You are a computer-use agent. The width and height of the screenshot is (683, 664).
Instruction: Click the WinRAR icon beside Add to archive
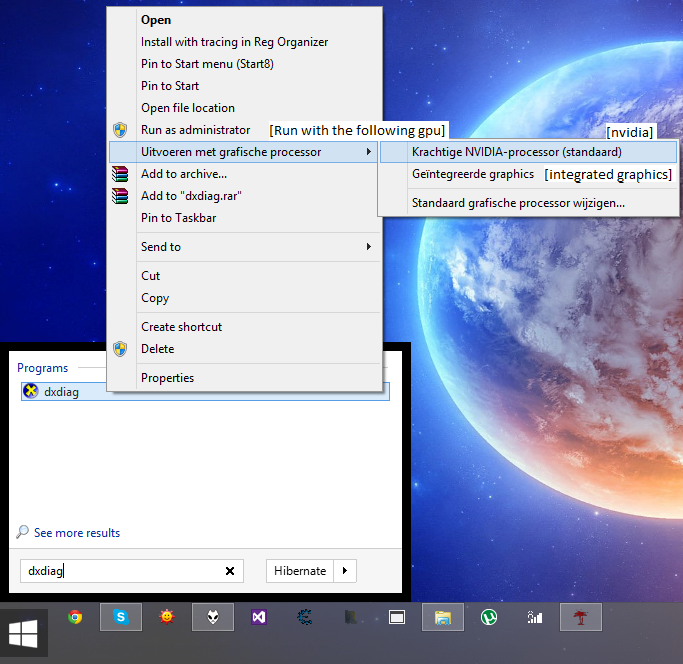coord(120,174)
